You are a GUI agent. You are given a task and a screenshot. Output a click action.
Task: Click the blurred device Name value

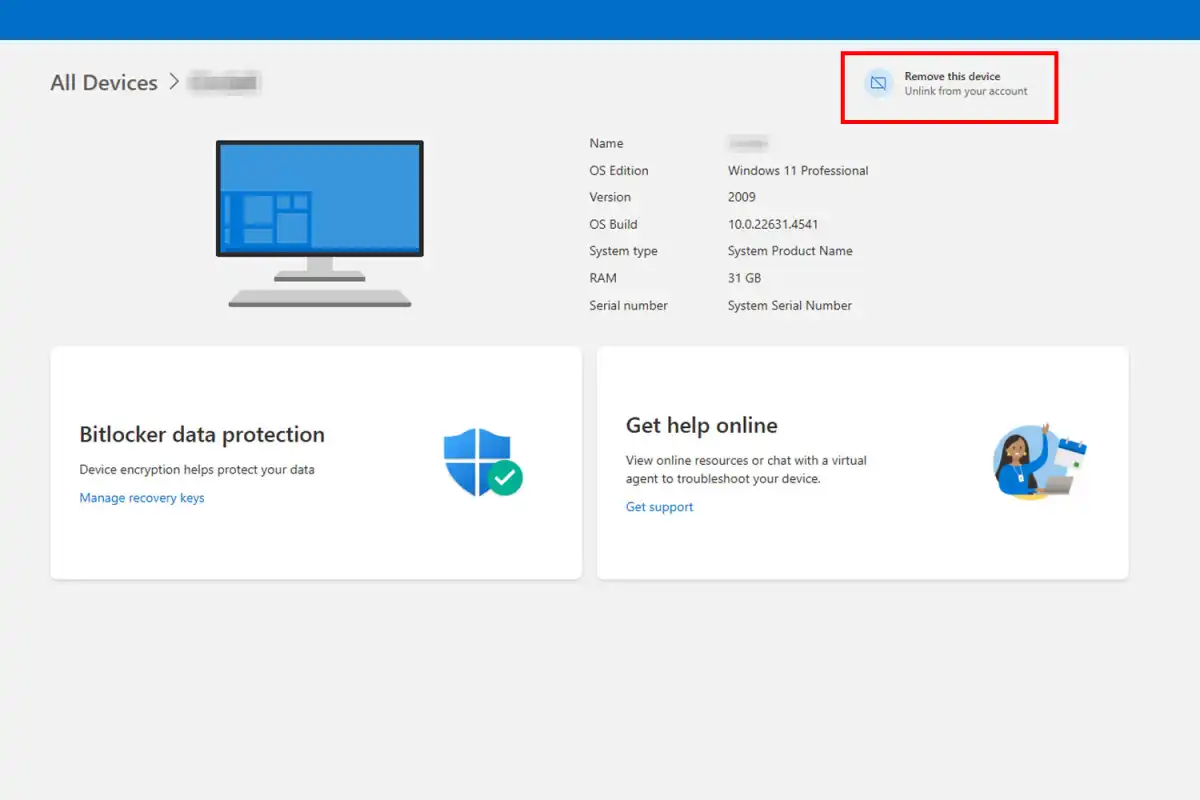click(x=747, y=144)
